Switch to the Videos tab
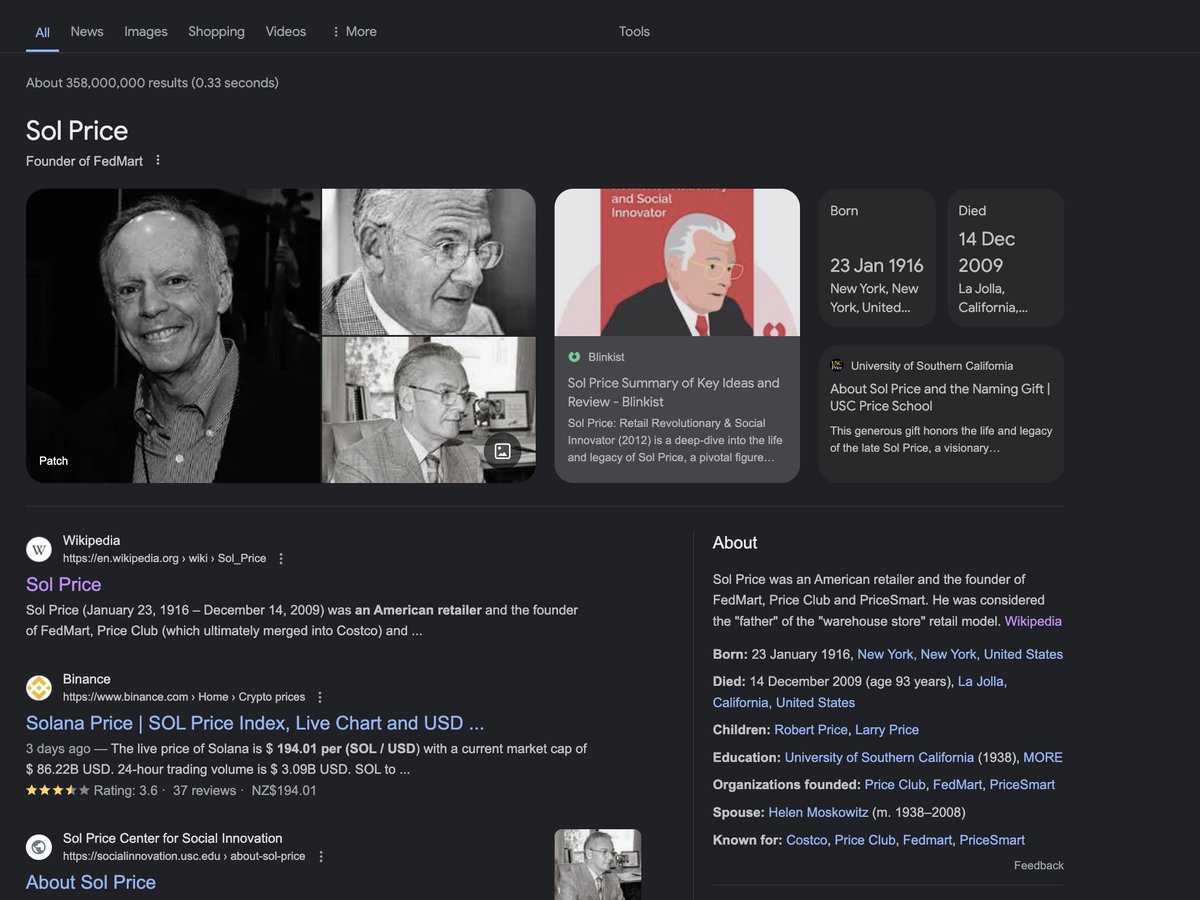Image resolution: width=1200 pixels, height=900 pixels. 286,32
